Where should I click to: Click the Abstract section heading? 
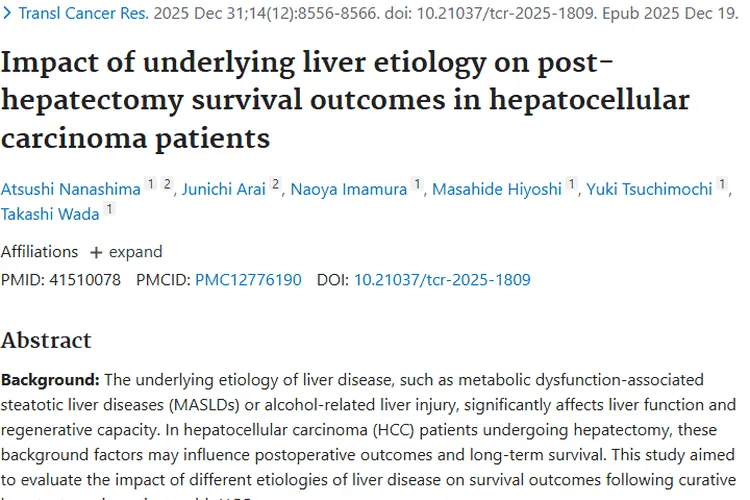pyautogui.click(x=46, y=340)
